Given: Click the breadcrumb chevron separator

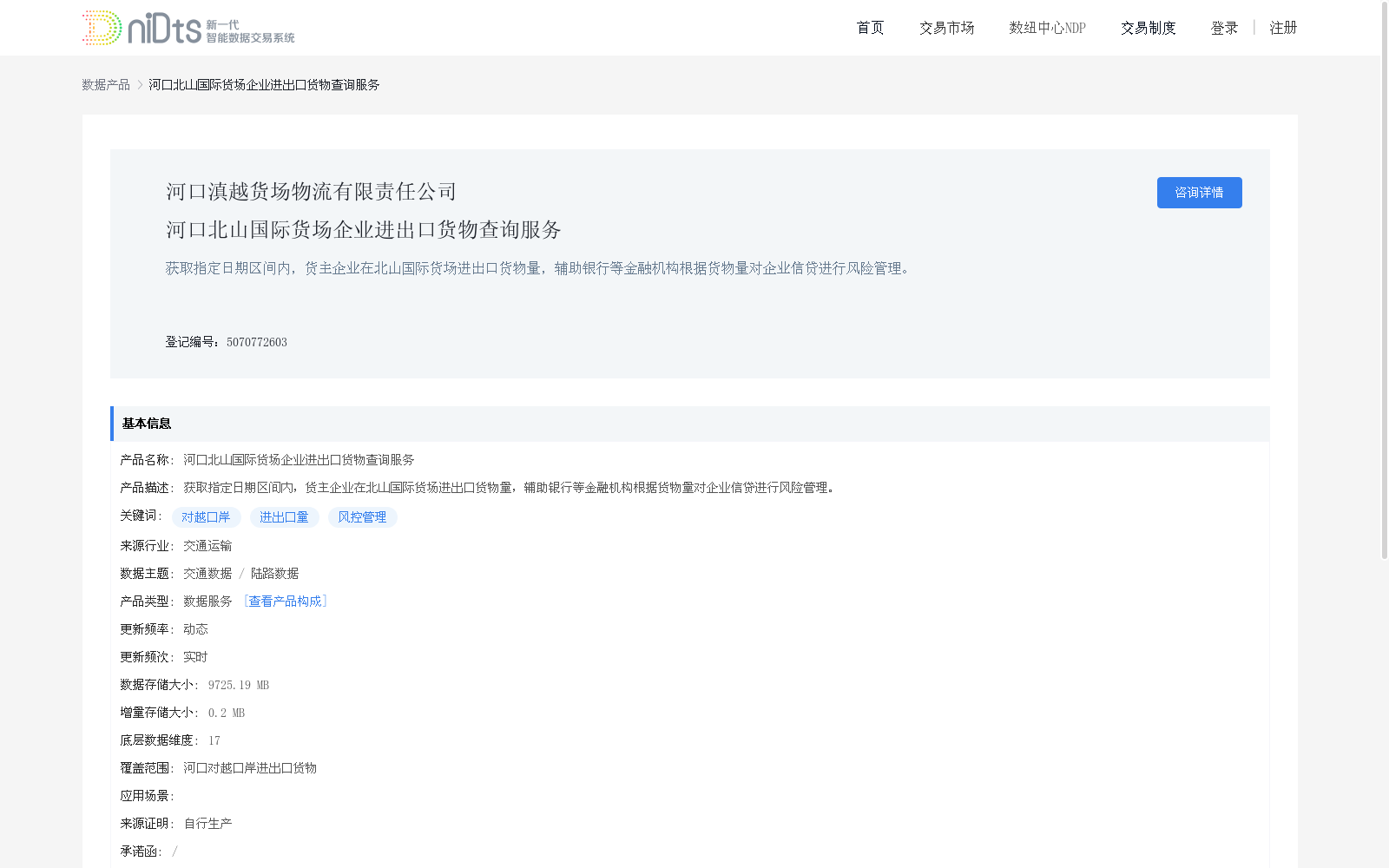Looking at the screenshot, I should [140, 84].
